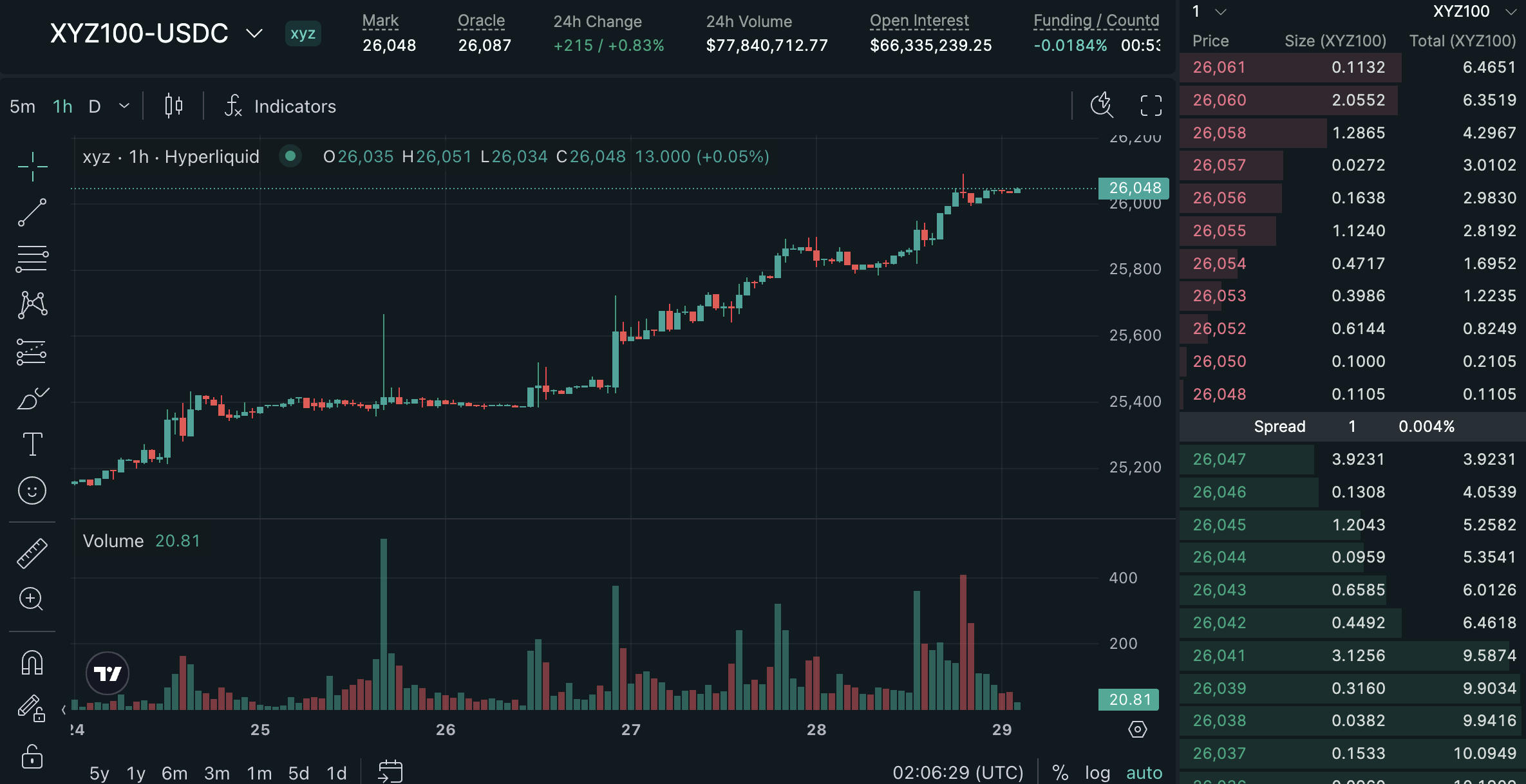This screenshot has height=784, width=1526.
Task: Select the crosshair cursor tool
Action: point(32,167)
